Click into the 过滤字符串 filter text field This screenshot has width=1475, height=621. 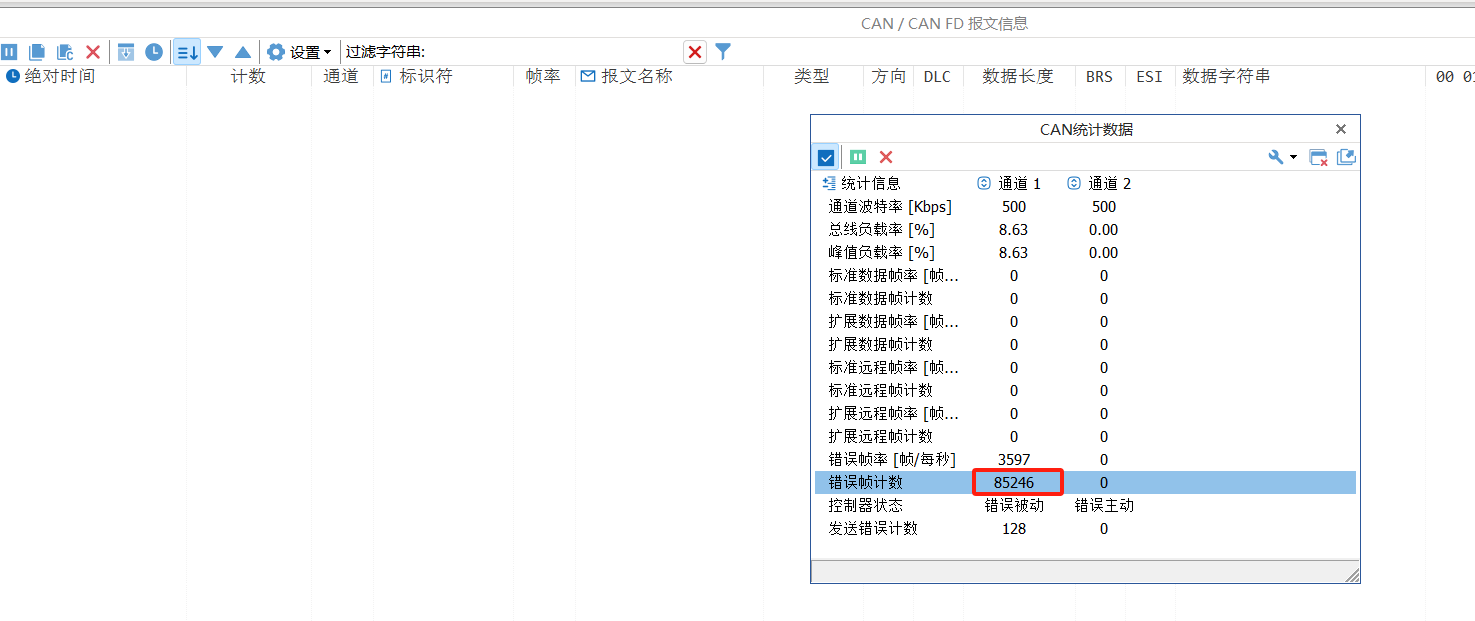coord(553,52)
